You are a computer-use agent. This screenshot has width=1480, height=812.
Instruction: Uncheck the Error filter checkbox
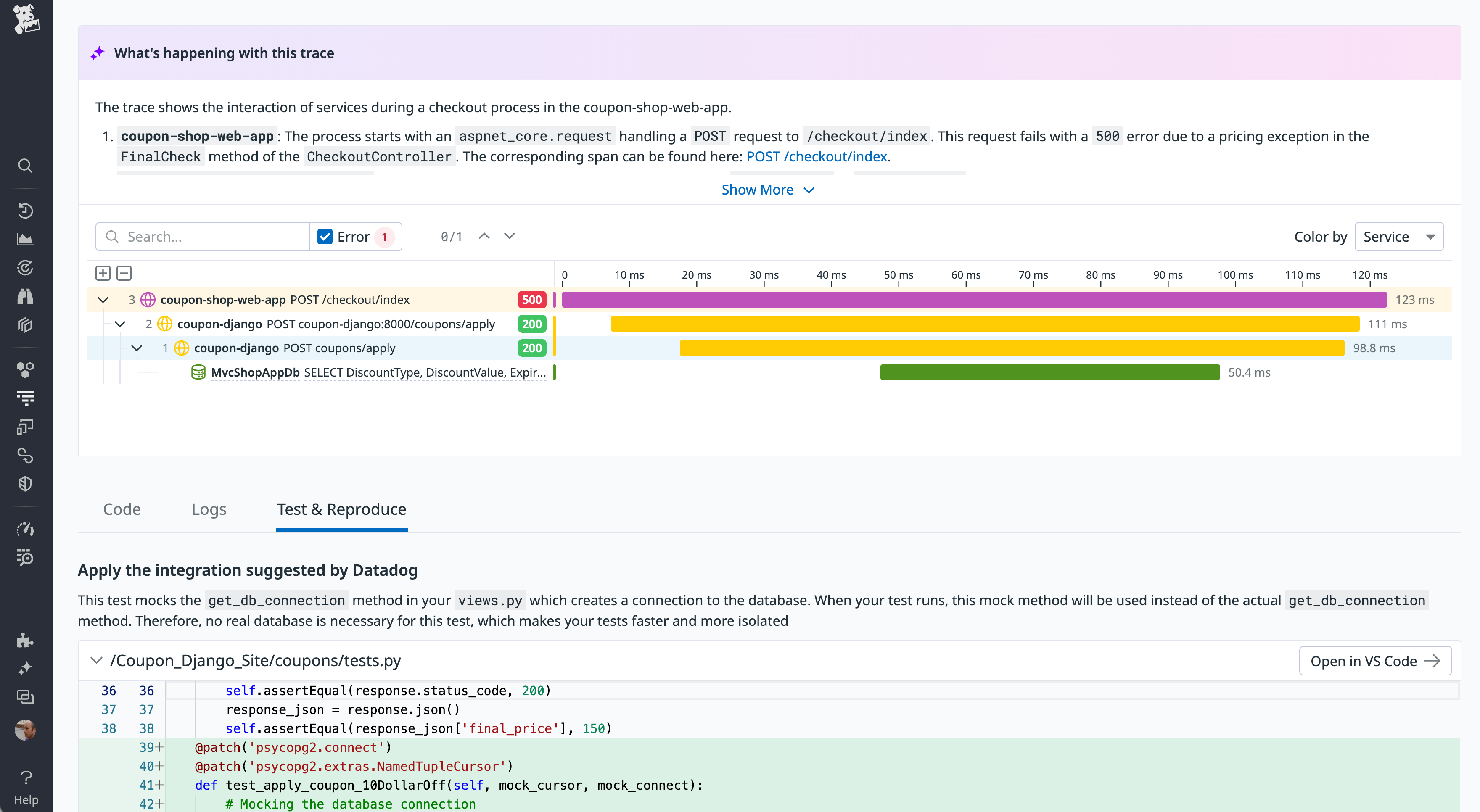click(325, 236)
